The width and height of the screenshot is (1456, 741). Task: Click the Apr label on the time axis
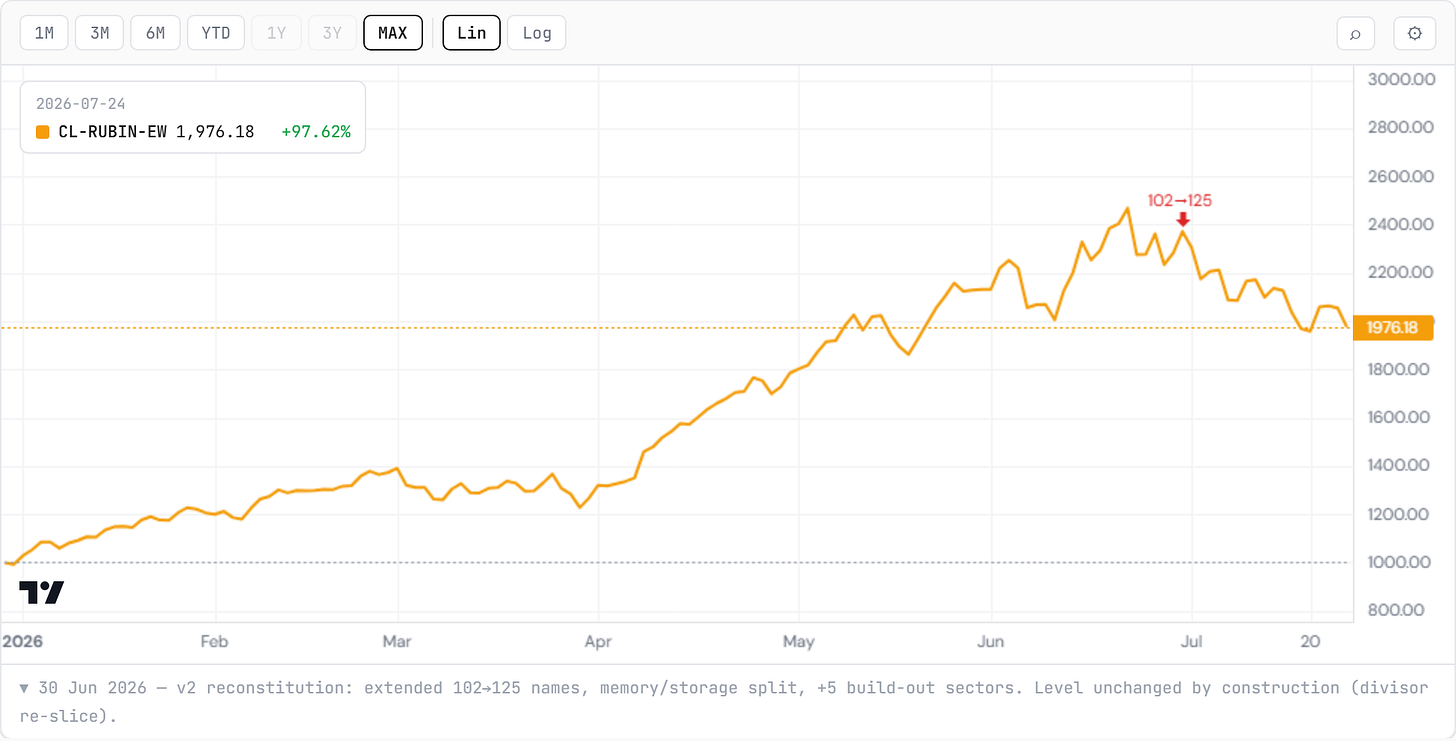(598, 640)
